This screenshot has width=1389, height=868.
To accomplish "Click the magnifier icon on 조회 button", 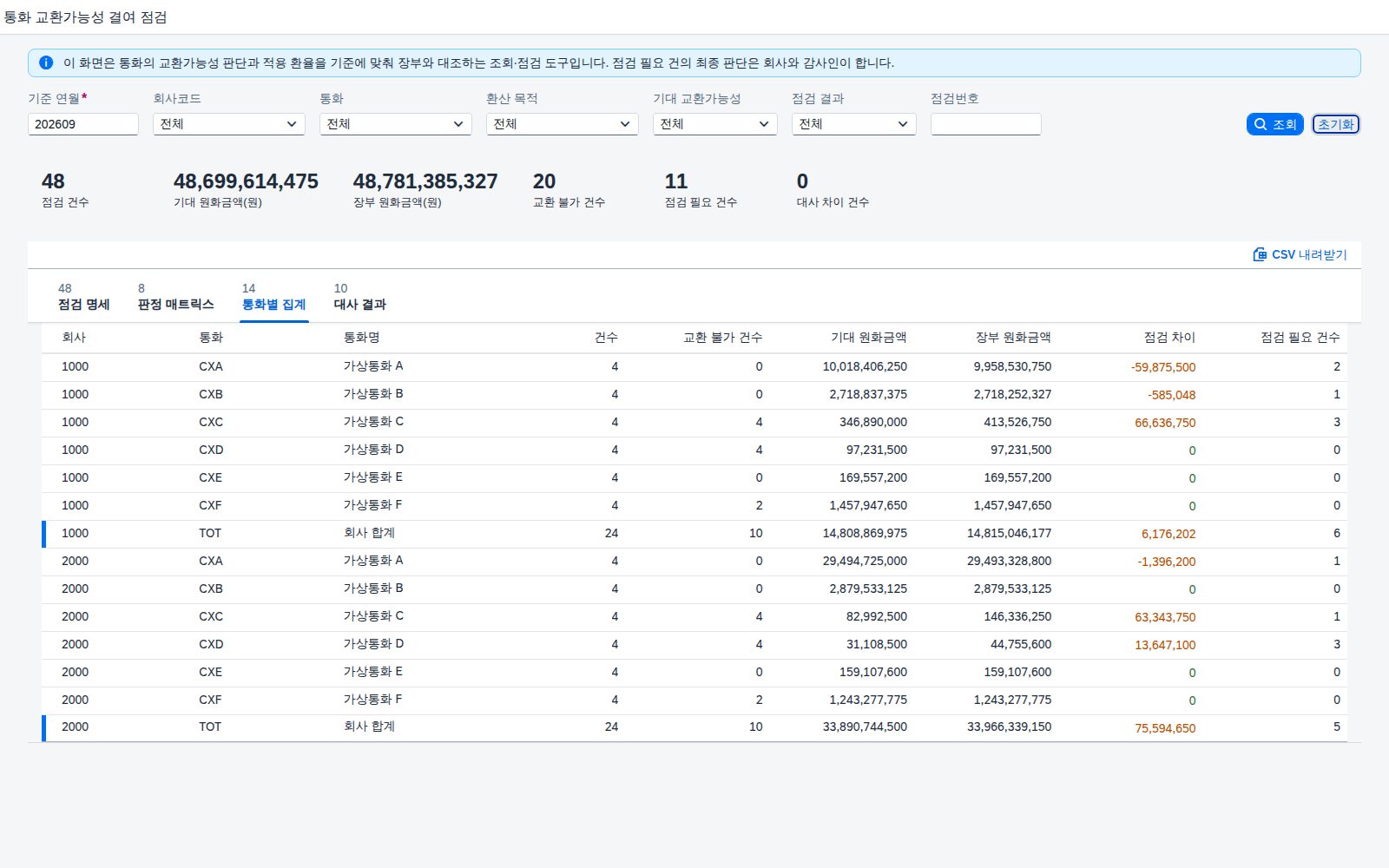I will tap(1261, 124).
